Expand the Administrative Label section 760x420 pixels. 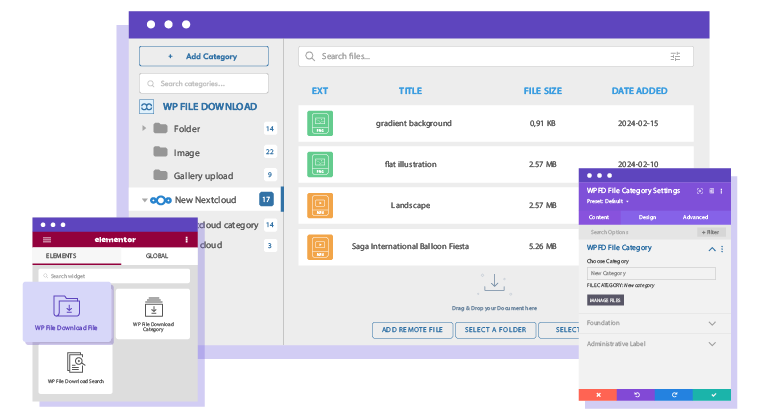tap(712, 343)
